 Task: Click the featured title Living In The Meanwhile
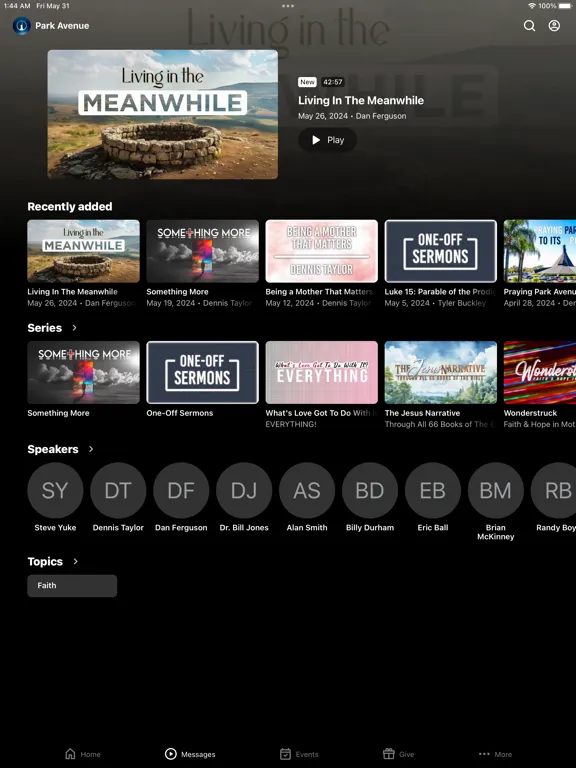(361, 100)
